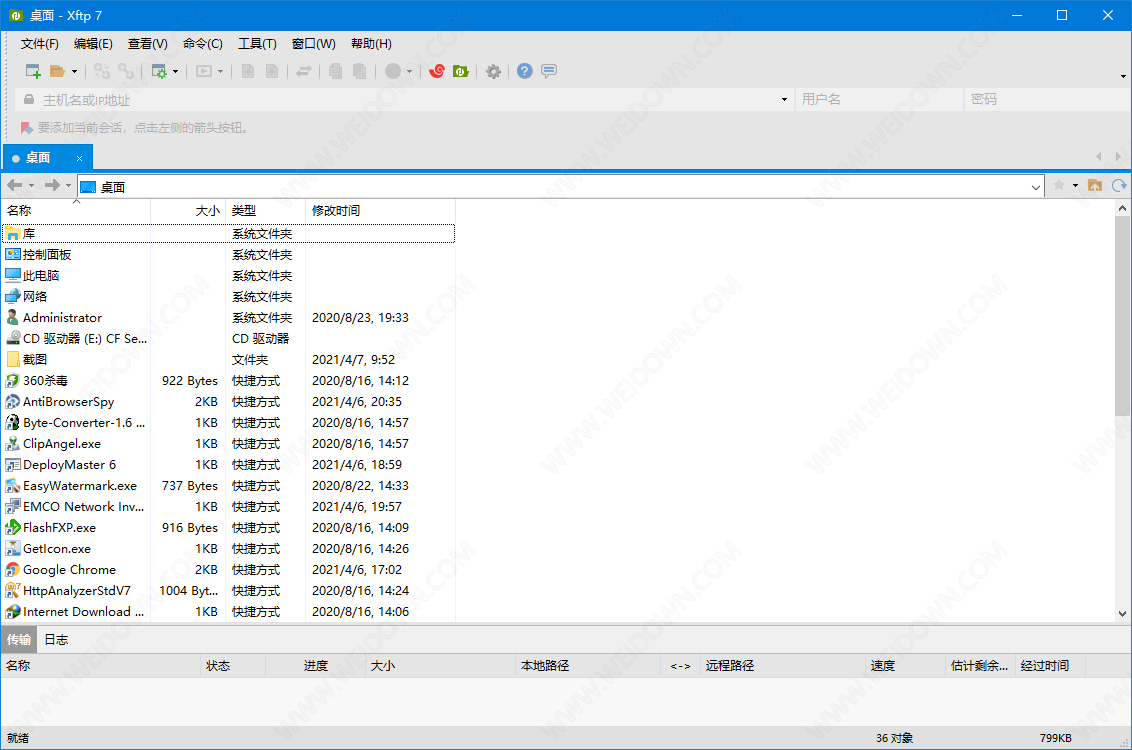Open the 命令(C) menu
This screenshot has width=1132, height=750.
point(203,44)
